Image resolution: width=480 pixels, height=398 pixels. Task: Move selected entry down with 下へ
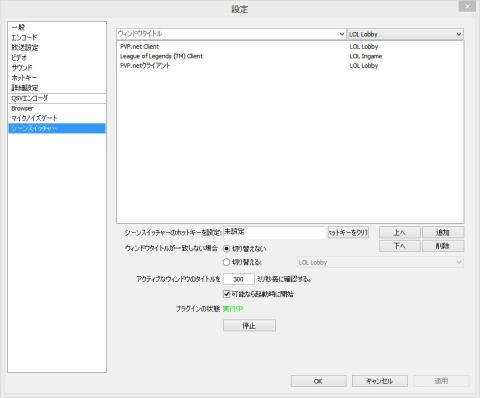(x=400, y=246)
